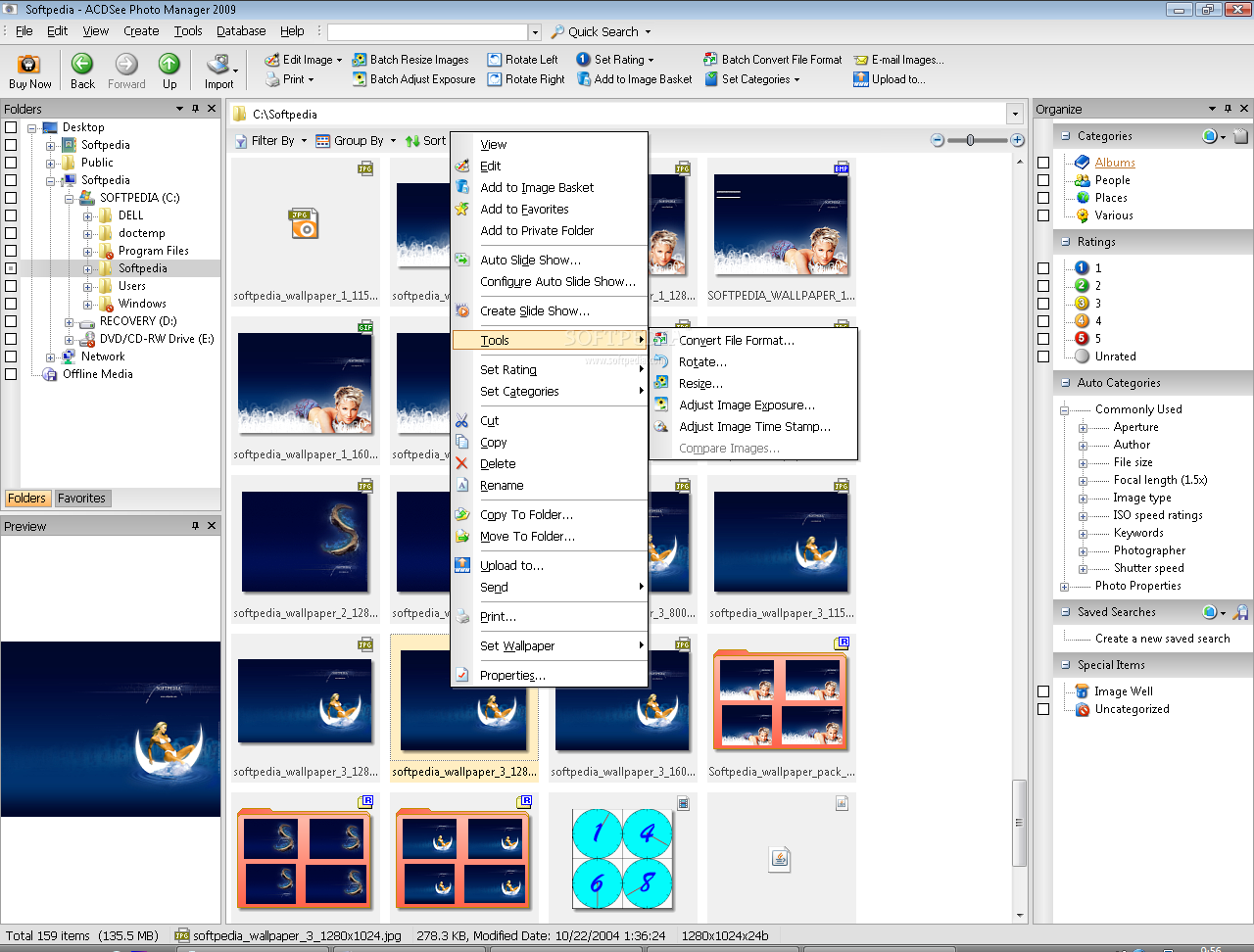Image resolution: width=1254 pixels, height=952 pixels.
Task: Click Create a new saved search
Action: tap(1162, 639)
